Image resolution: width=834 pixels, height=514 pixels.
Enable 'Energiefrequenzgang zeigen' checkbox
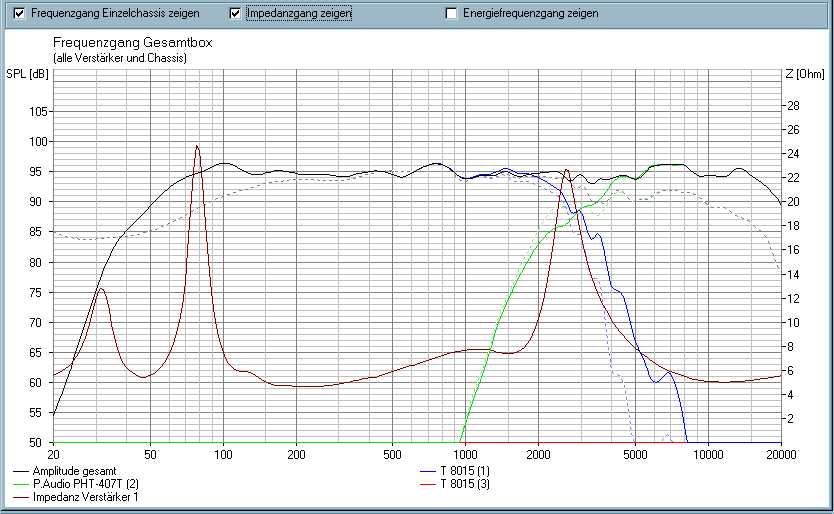[x=451, y=13]
